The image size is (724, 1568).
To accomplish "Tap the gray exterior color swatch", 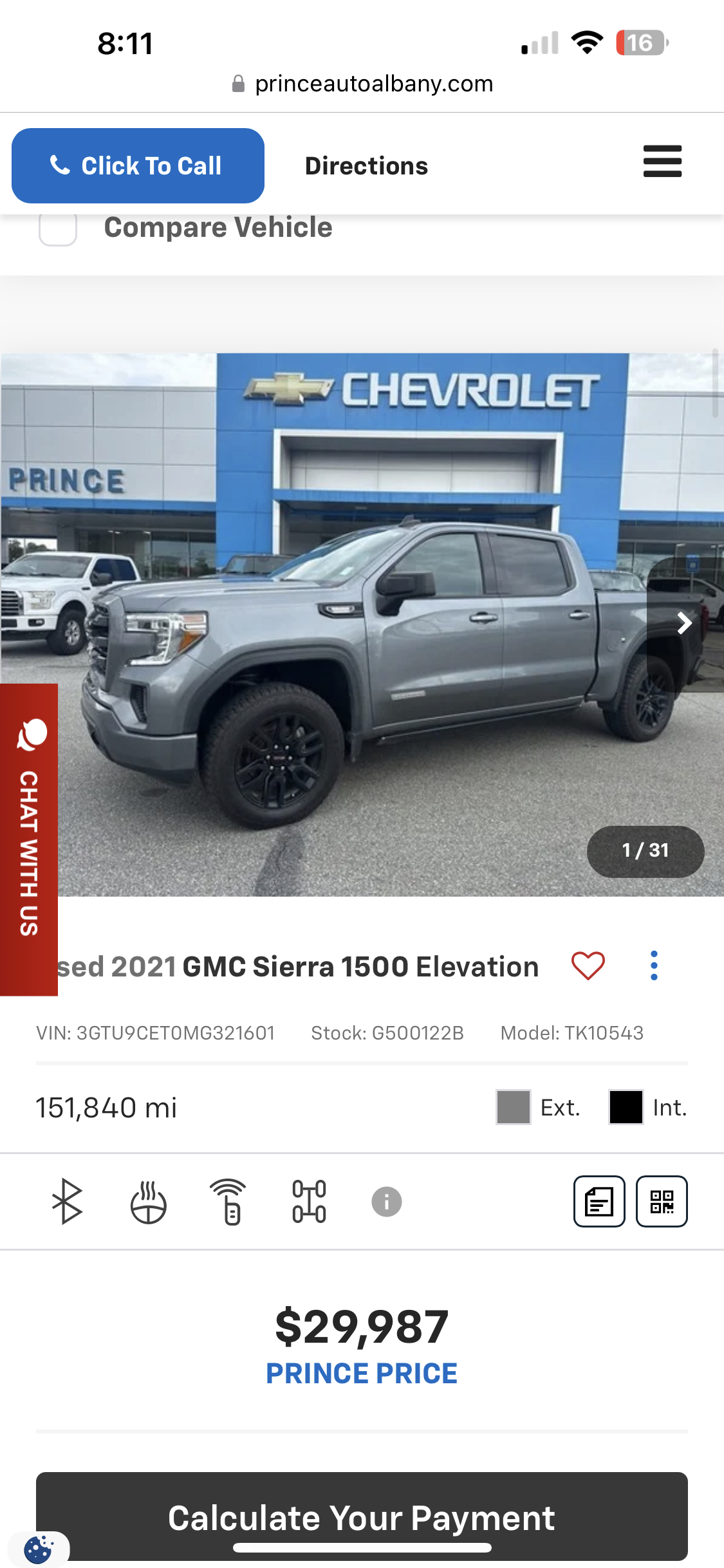I will 514,1107.
